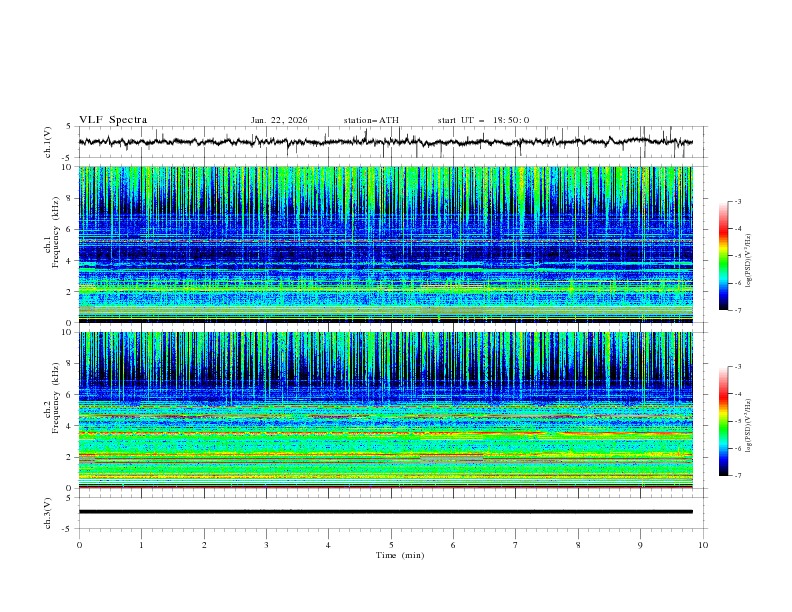Click the "-6" label on ch.1 colorbar
This screenshot has width=792, height=612.
(x=738, y=283)
